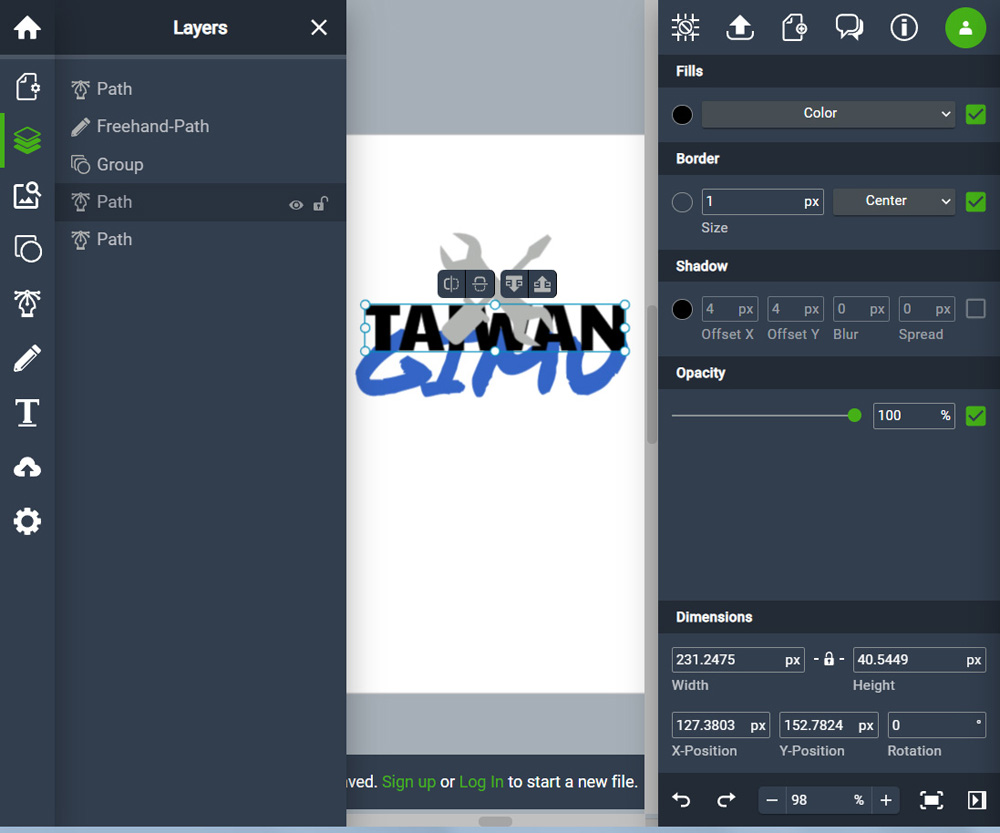Viewport: 1000px width, 833px height.
Task: Toggle the Opacity checkbox
Action: click(976, 416)
